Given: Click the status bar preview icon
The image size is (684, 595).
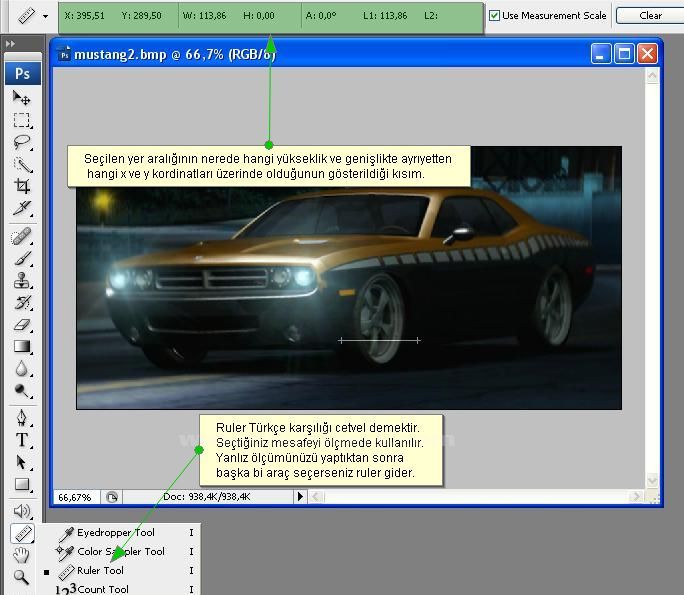Looking at the screenshot, I should [112, 497].
